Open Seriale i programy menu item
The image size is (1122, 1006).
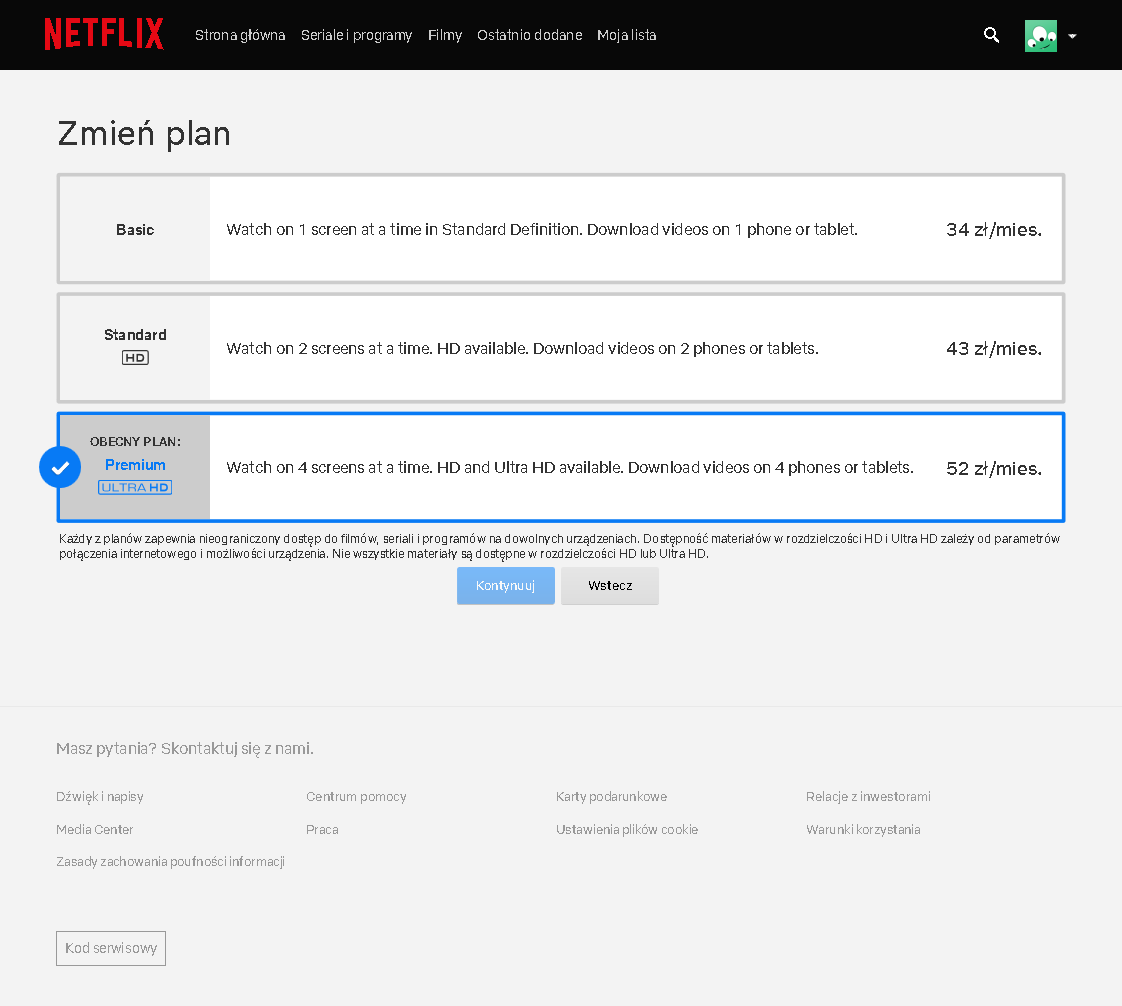[x=356, y=35]
